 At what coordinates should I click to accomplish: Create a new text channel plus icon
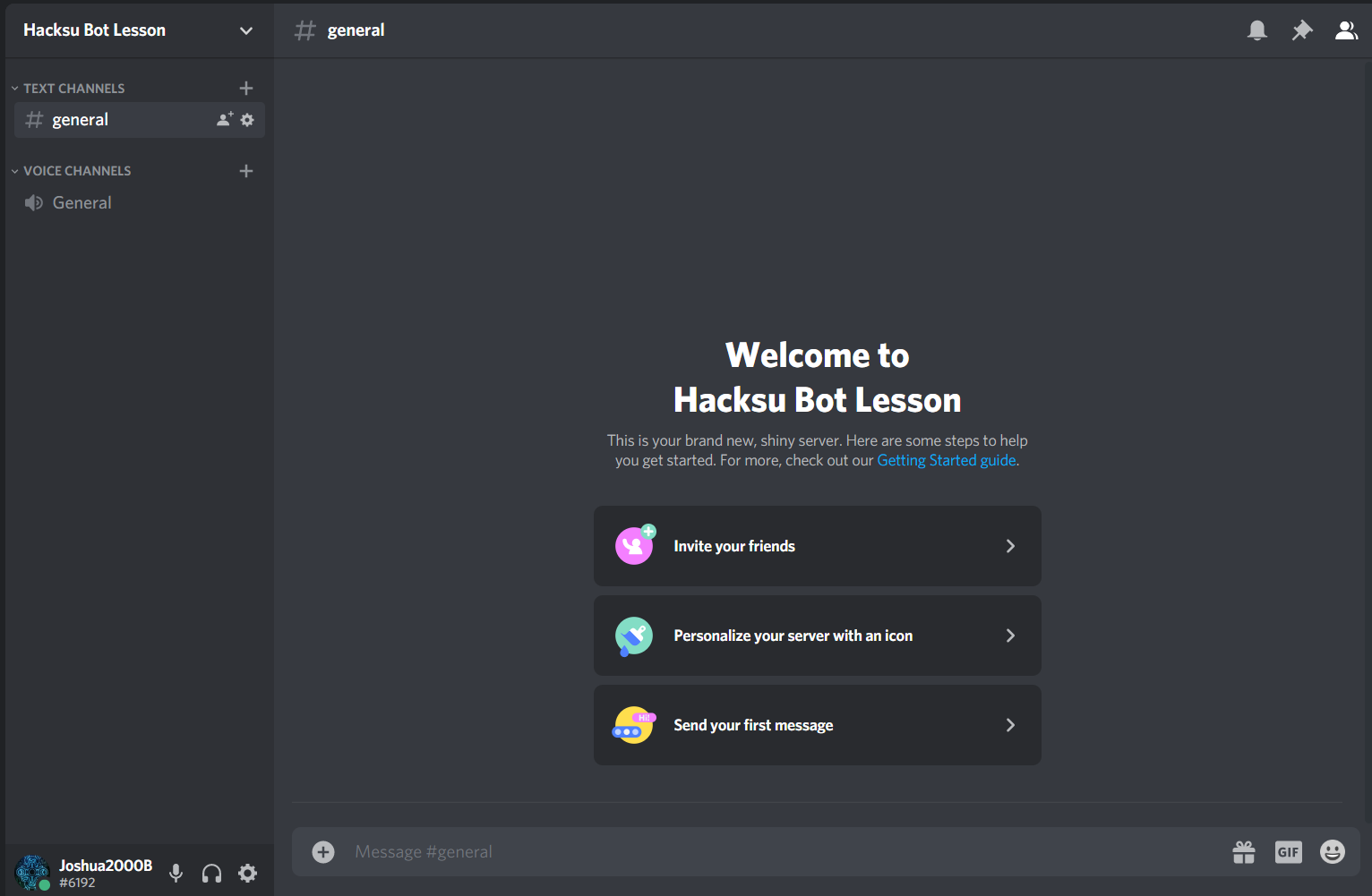(x=246, y=88)
